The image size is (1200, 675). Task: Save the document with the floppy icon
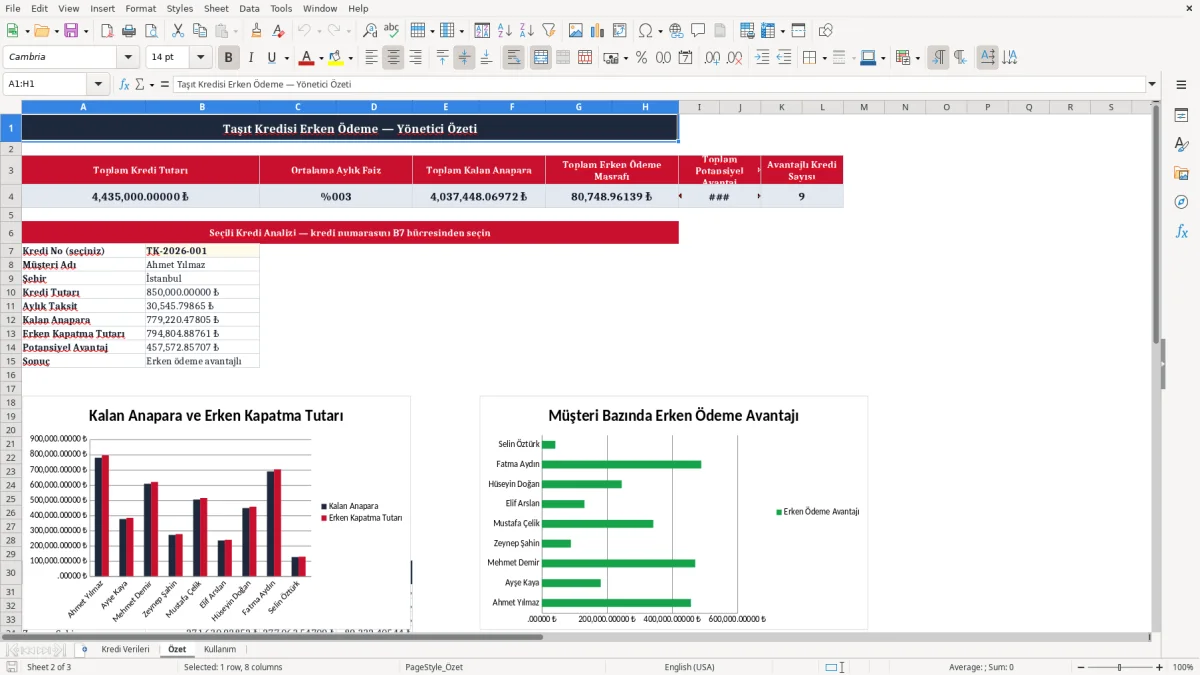point(71,31)
